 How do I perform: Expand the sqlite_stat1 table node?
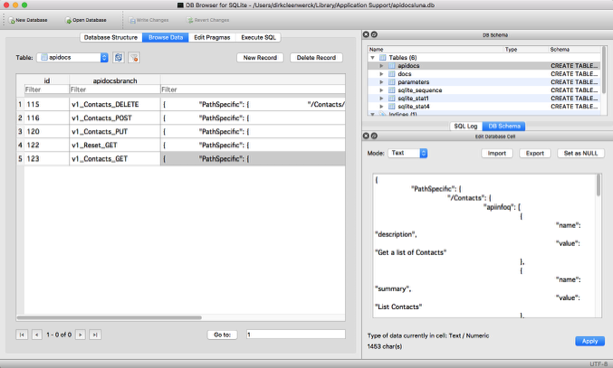[381, 98]
